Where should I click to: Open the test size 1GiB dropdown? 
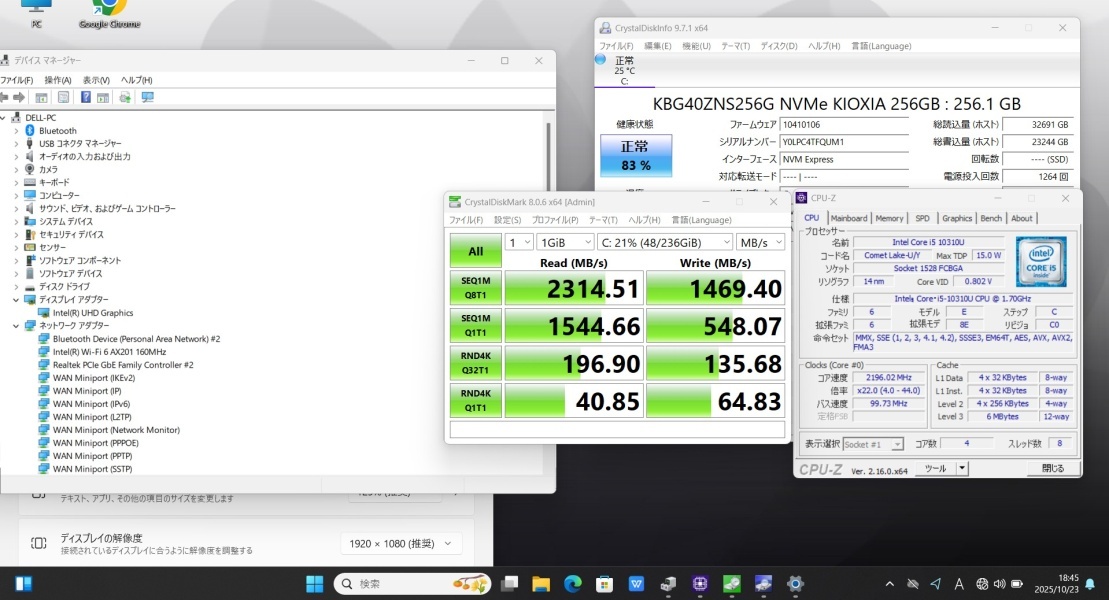click(565, 242)
